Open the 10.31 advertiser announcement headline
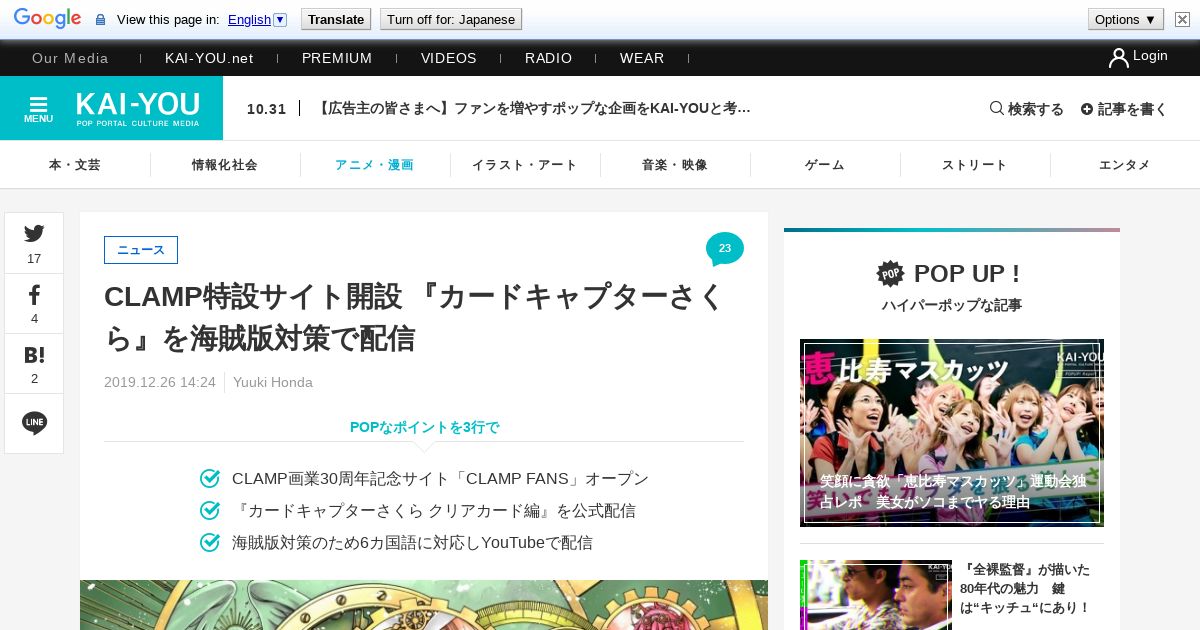Image resolution: width=1200 pixels, height=630 pixels. tap(534, 108)
